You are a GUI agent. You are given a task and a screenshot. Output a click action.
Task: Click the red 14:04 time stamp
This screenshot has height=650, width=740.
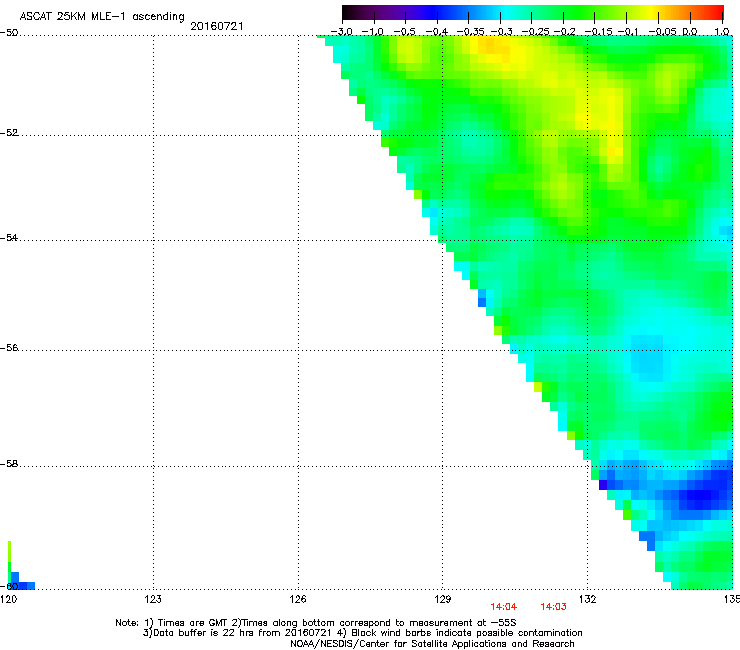(x=504, y=607)
